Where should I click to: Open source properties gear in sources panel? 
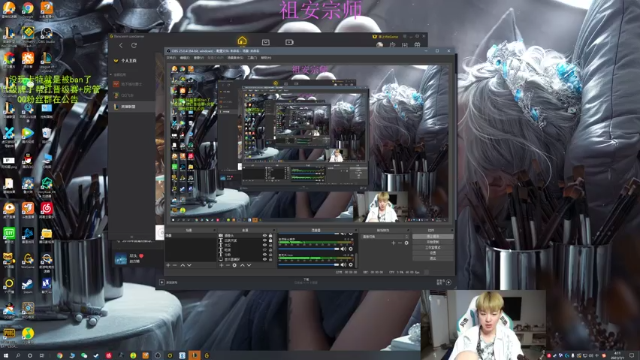click(x=235, y=265)
